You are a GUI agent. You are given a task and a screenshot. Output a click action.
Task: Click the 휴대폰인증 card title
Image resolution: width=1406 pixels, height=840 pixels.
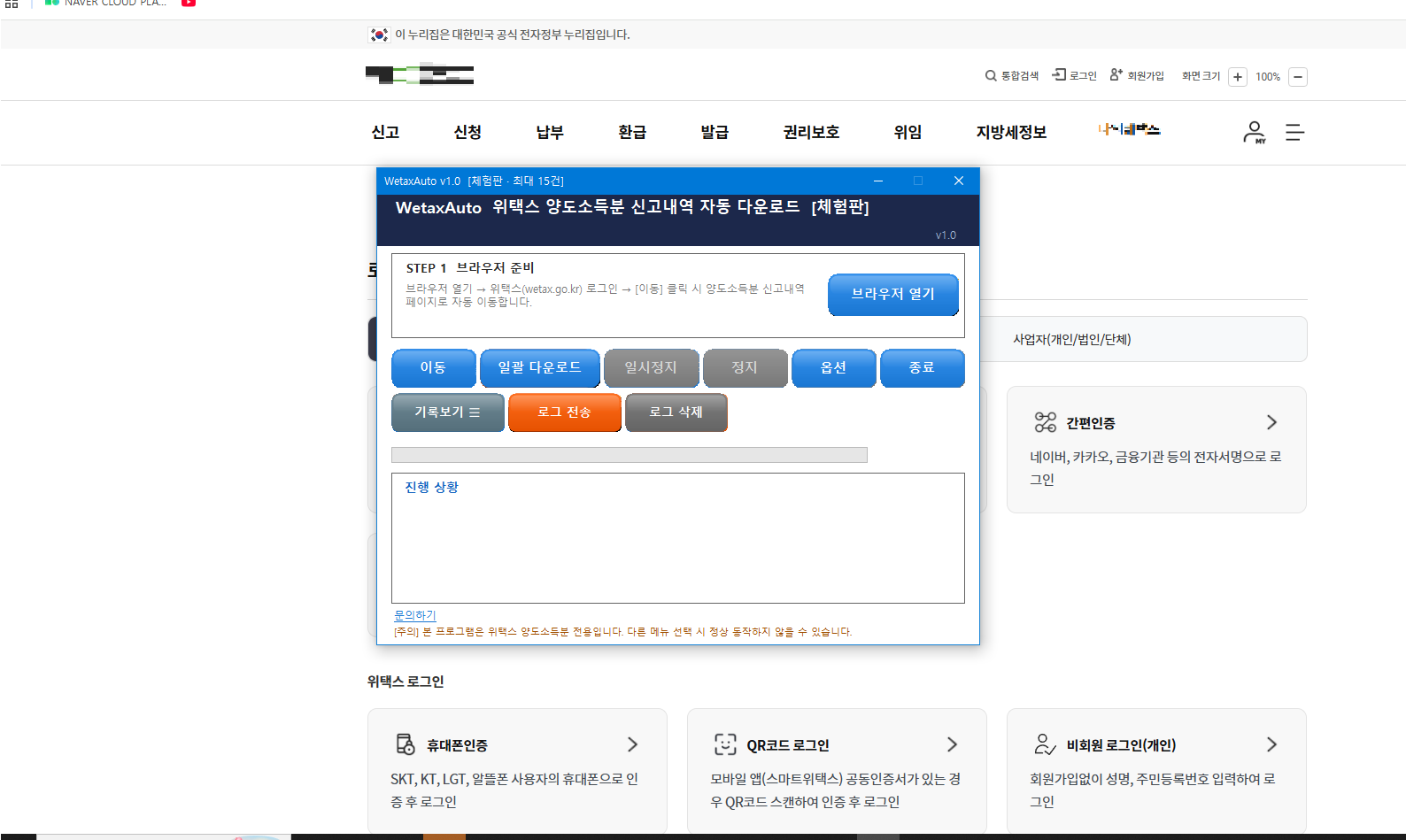(457, 745)
